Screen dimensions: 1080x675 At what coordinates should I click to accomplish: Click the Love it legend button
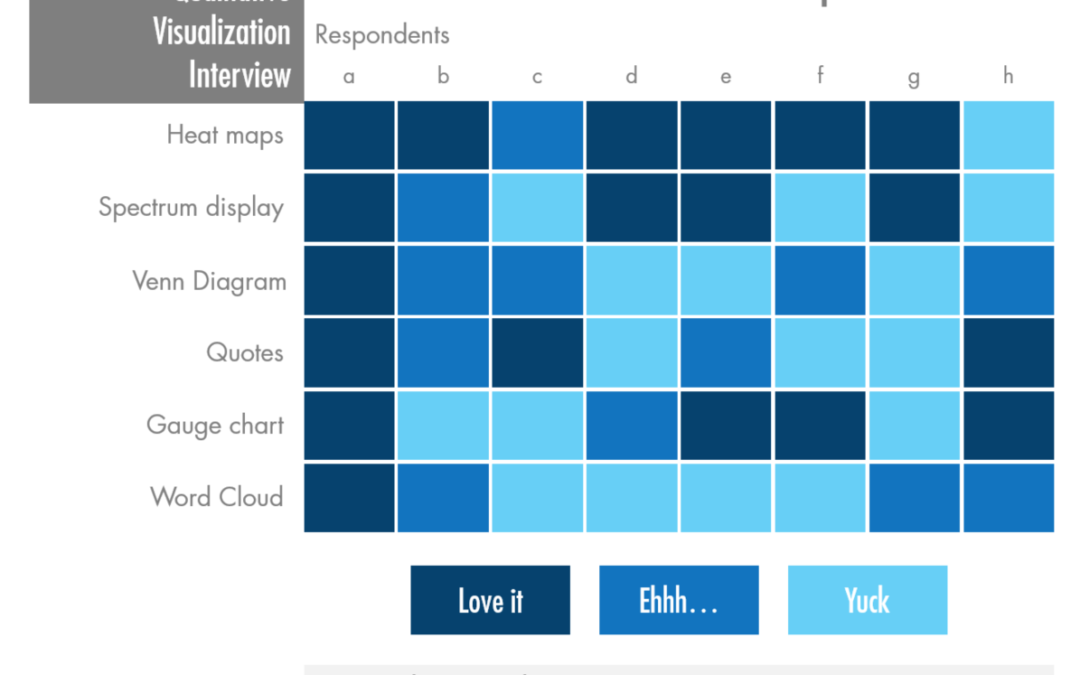490,600
